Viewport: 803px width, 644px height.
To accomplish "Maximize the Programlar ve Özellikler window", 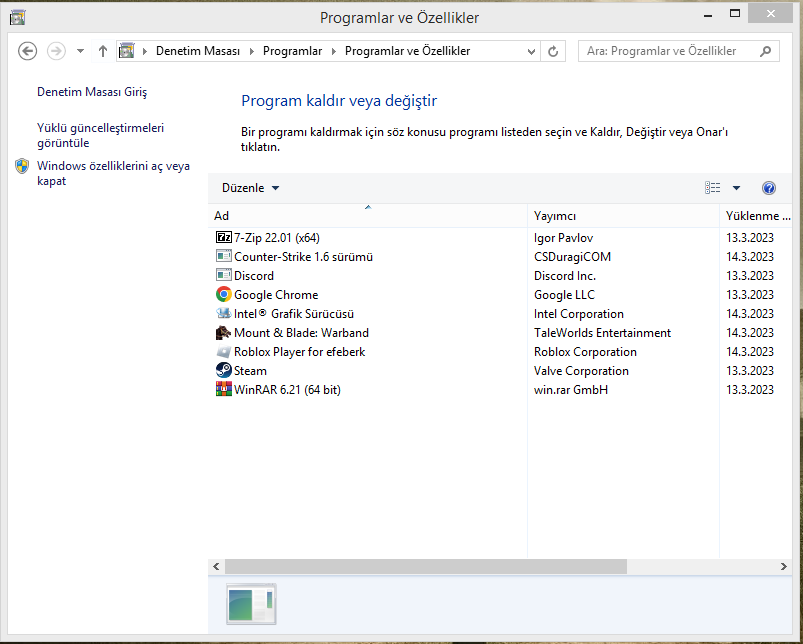I will point(735,14).
